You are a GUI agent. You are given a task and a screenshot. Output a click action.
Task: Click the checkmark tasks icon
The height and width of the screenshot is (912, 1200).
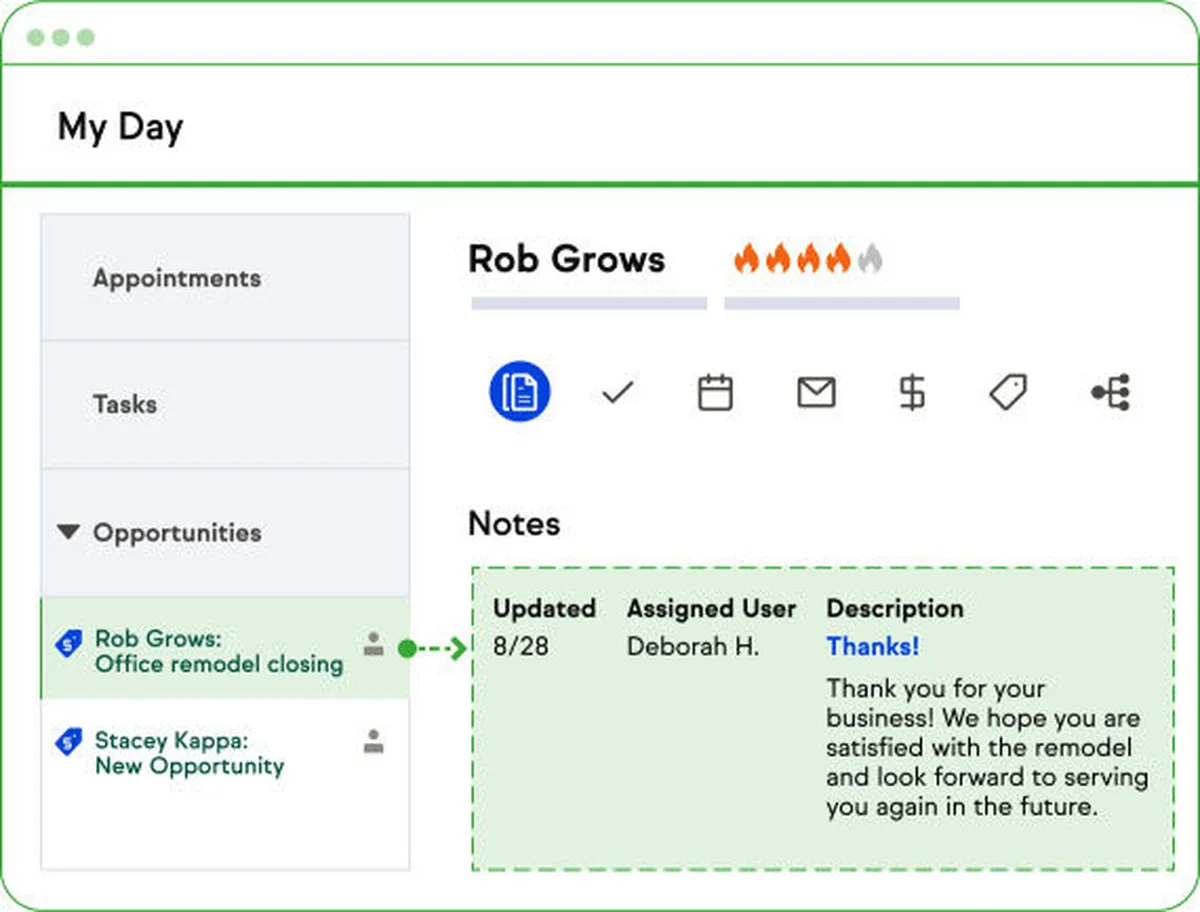618,393
